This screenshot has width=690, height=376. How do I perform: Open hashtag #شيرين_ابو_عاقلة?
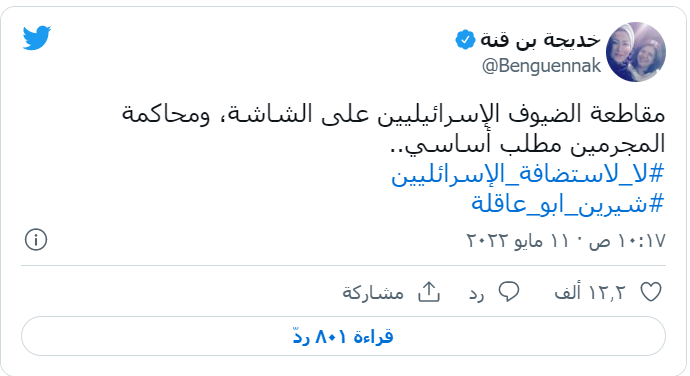(567, 203)
